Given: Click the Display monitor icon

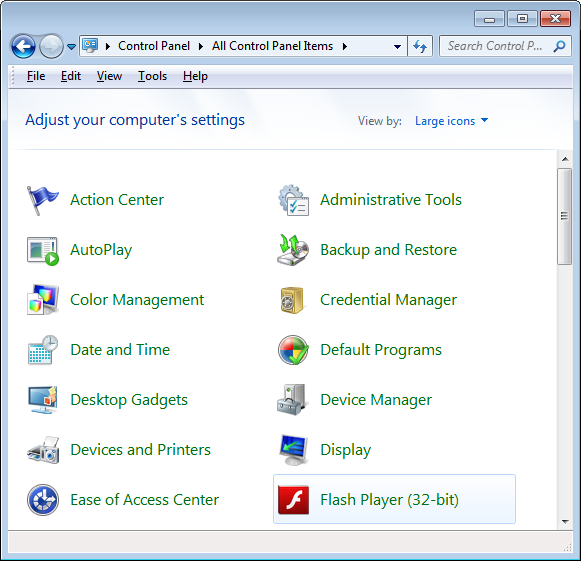Looking at the screenshot, I should point(293,450).
